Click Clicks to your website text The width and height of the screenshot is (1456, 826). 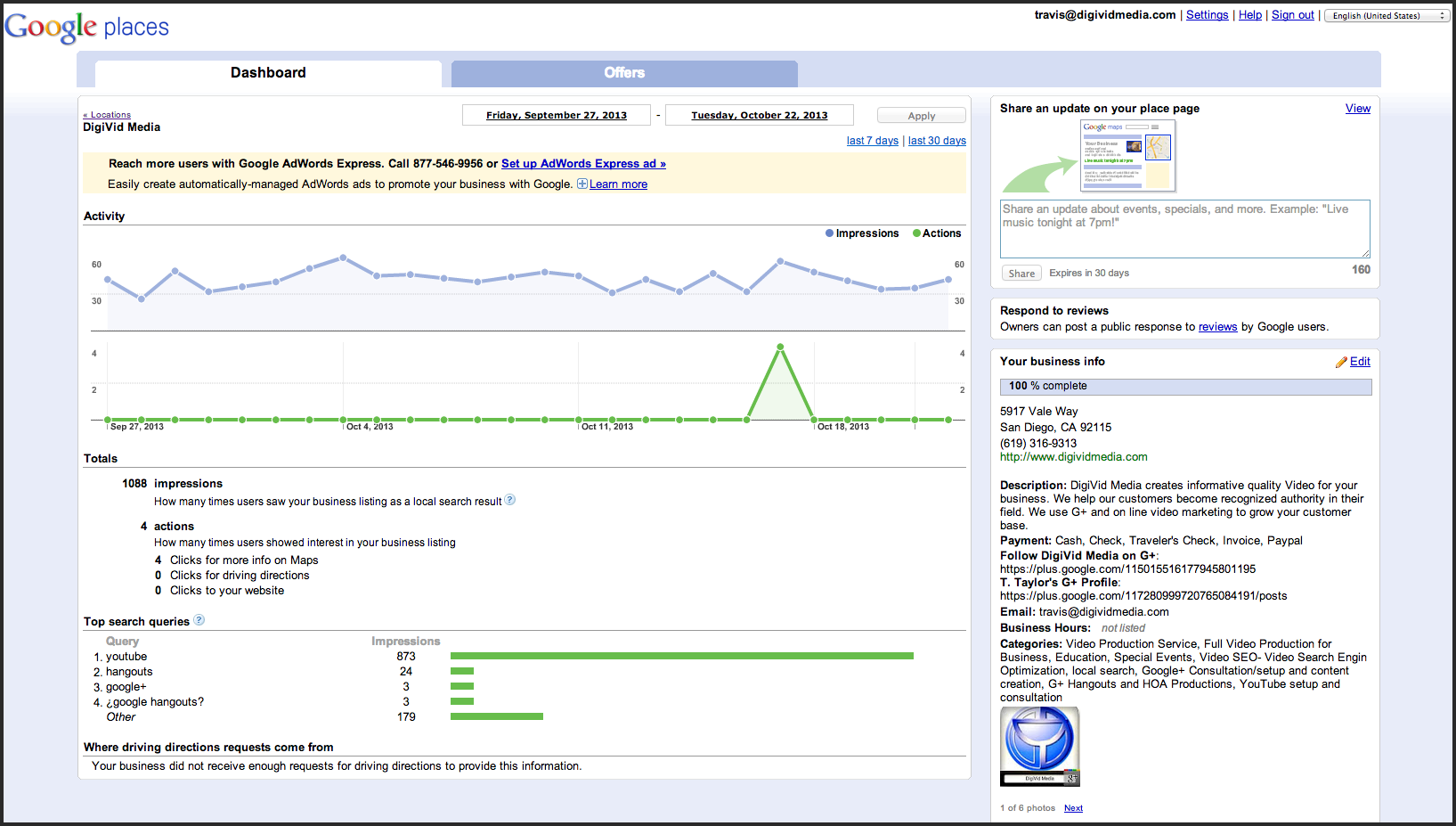[227, 591]
